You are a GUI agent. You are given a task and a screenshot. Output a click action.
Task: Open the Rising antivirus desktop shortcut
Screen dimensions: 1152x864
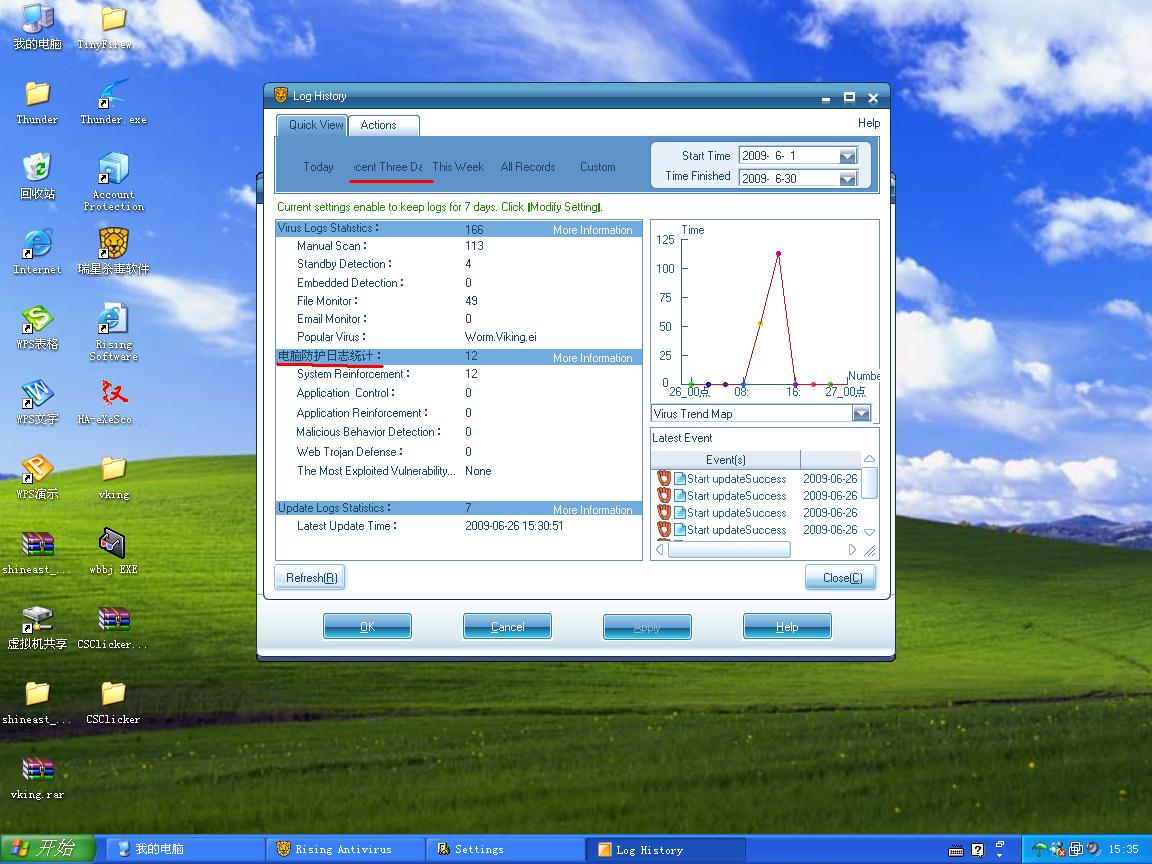(x=113, y=245)
